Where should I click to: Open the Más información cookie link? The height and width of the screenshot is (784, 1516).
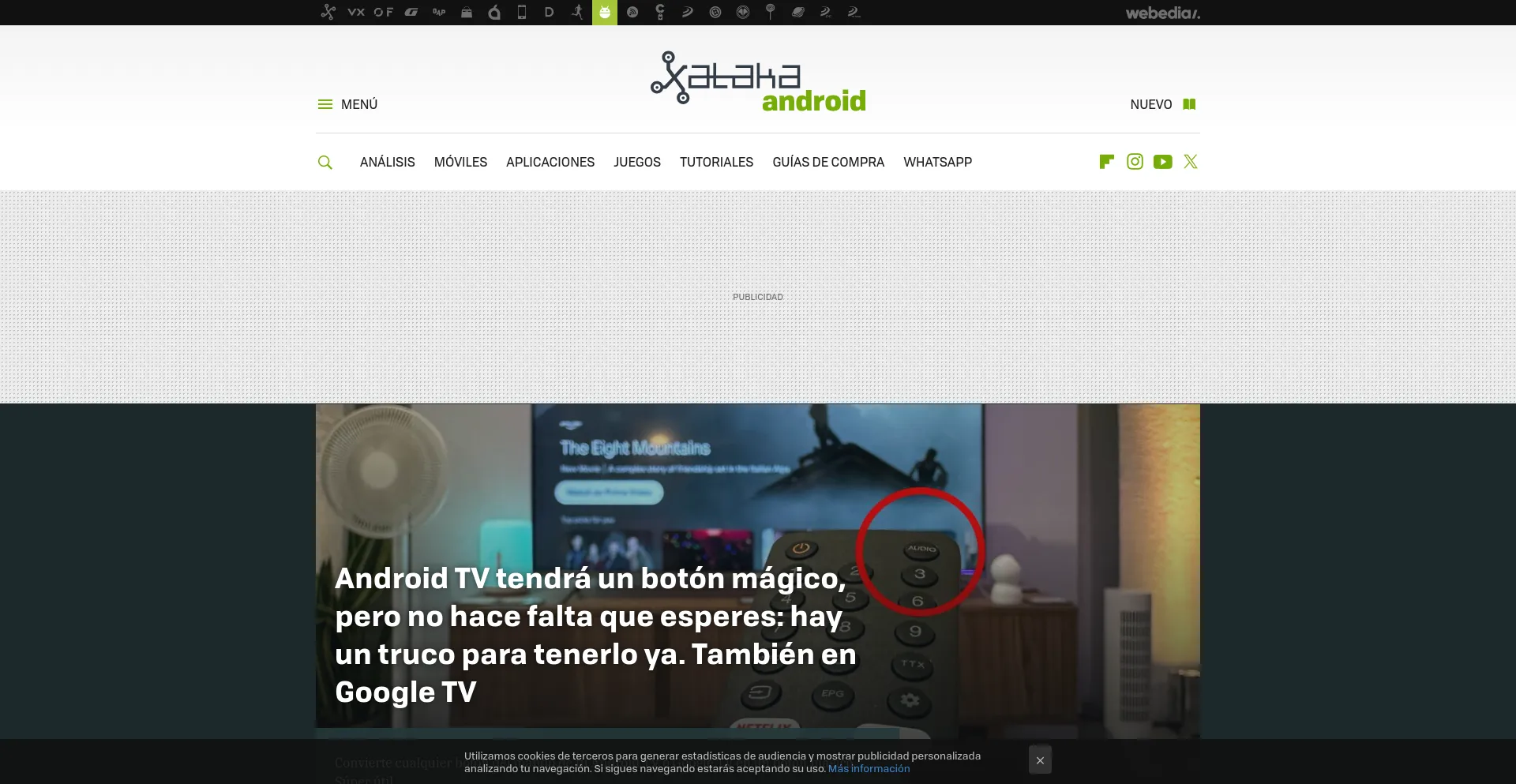[869, 768]
